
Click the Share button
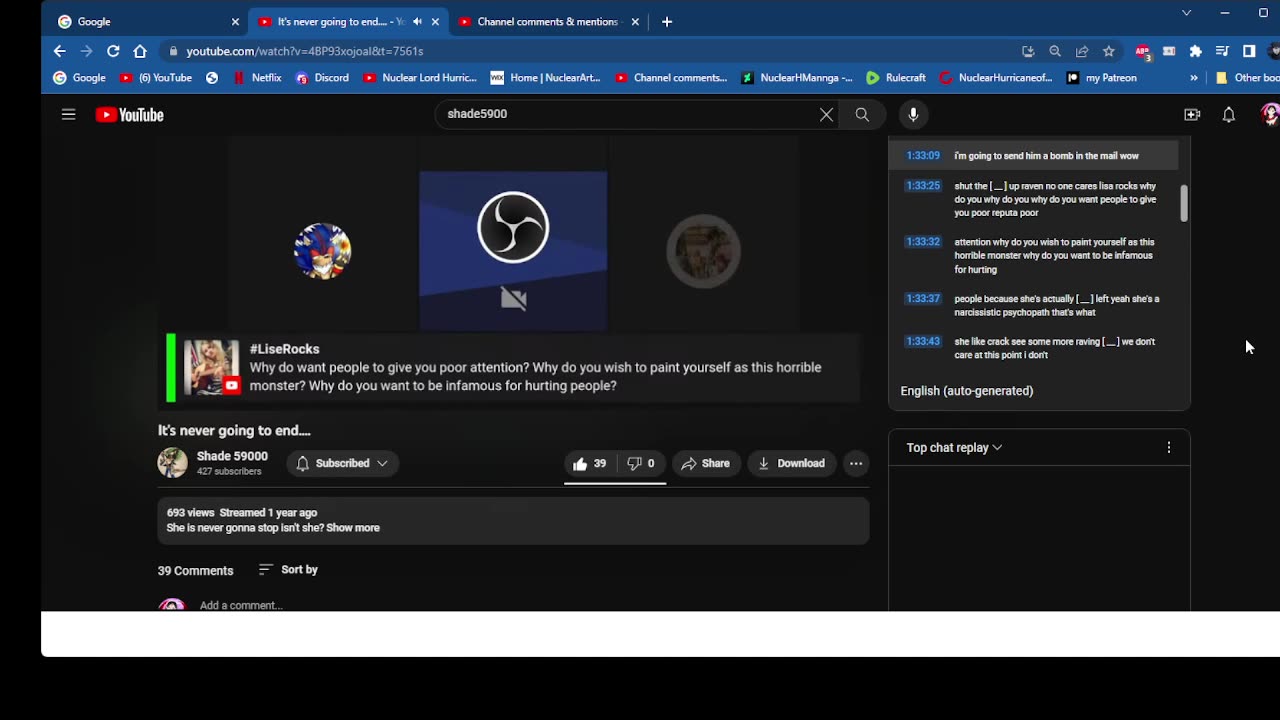coord(706,463)
